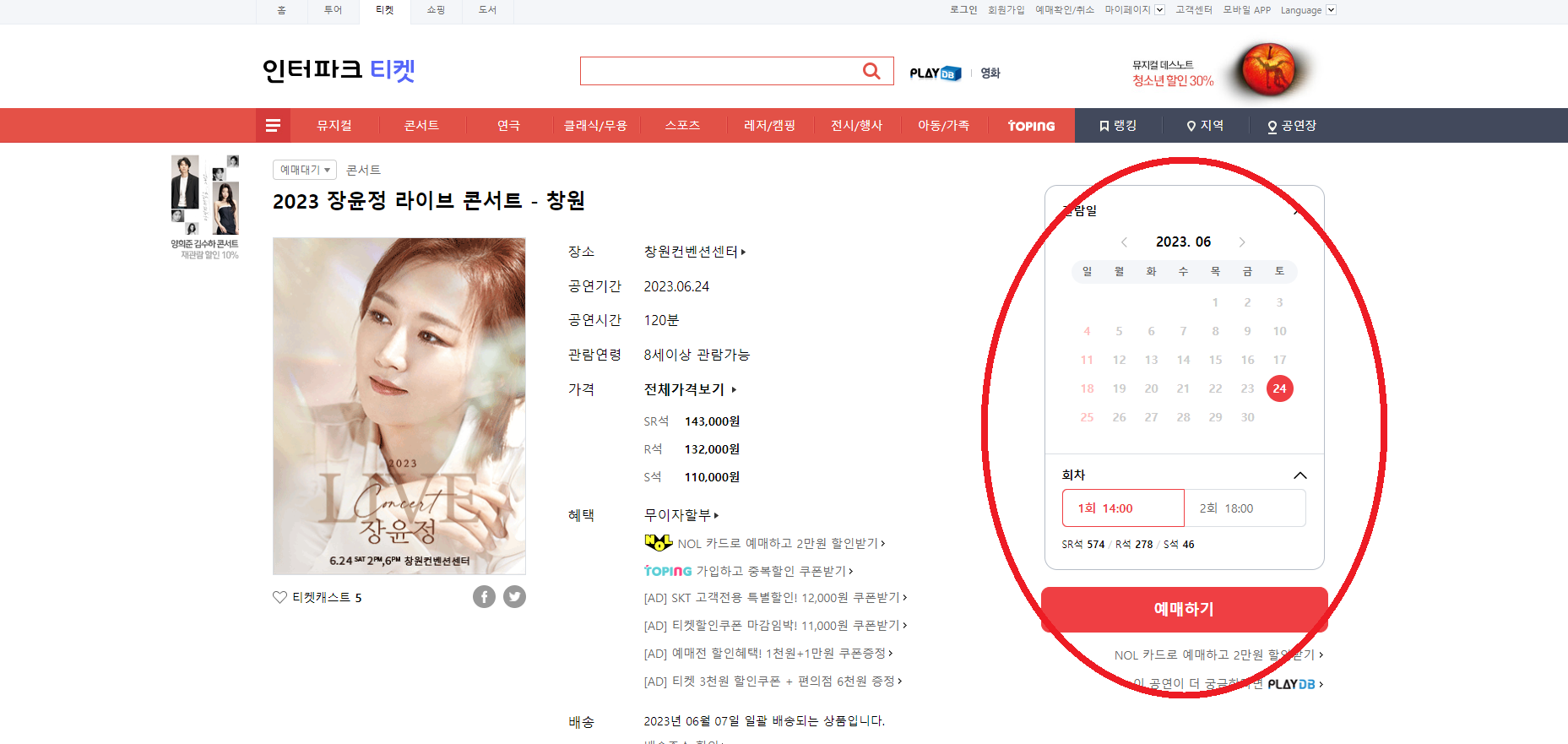The width and height of the screenshot is (1568, 744).
Task: Open the 양희준 김수하 콘서트 side banner
Action: [205, 207]
